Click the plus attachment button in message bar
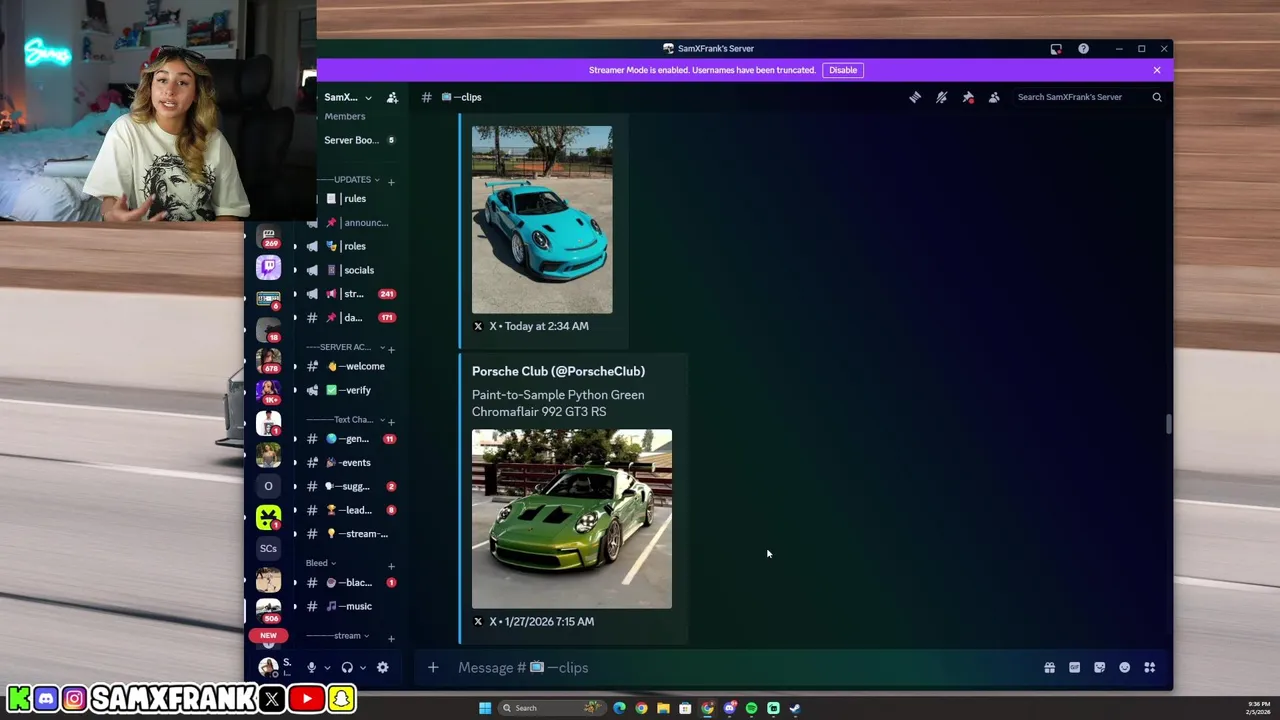The height and width of the screenshot is (720, 1280). click(433, 667)
